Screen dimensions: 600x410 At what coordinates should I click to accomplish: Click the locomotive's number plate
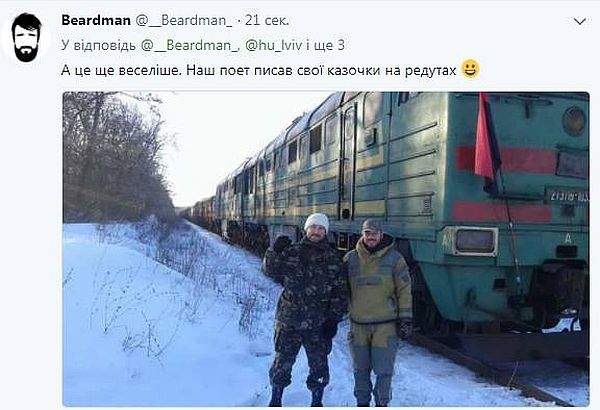pos(569,196)
